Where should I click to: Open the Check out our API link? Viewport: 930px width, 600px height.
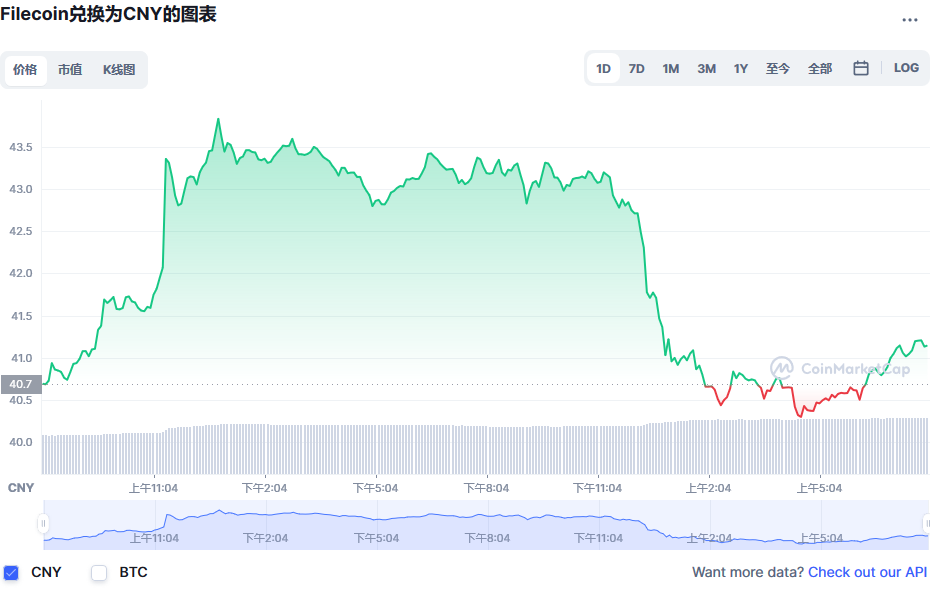pos(867,572)
